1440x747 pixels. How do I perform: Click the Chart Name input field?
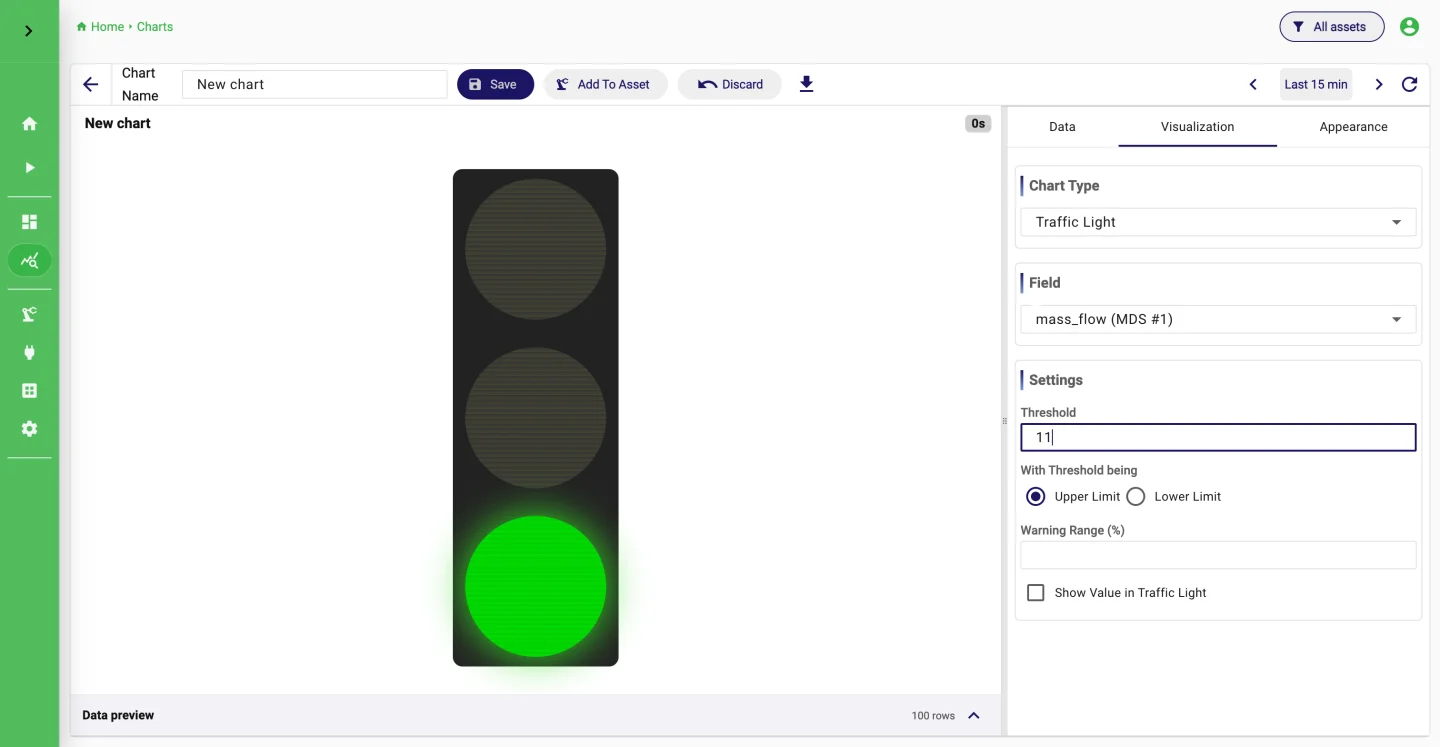(315, 85)
